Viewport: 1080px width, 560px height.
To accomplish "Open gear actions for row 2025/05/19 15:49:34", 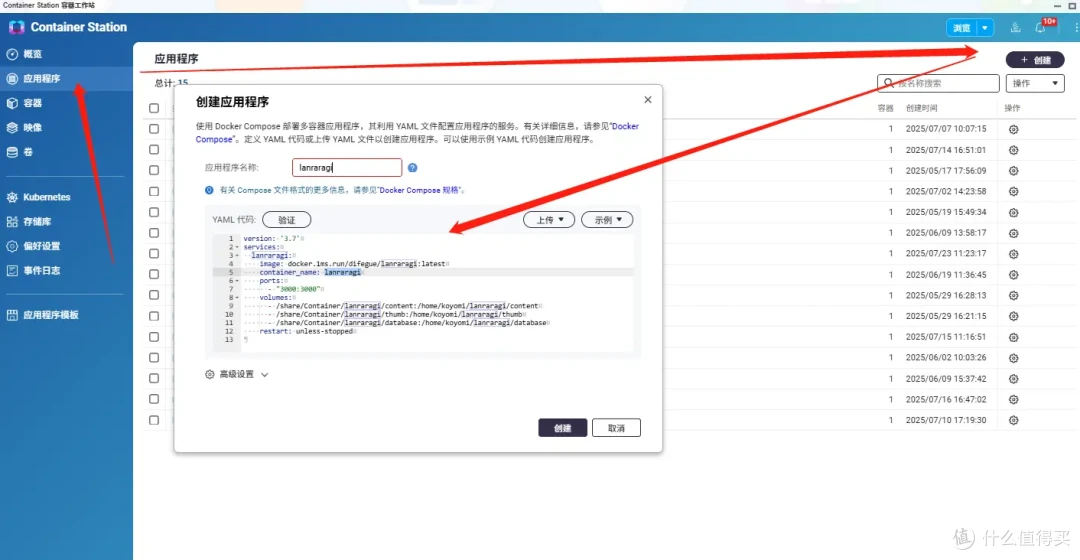I will (x=1014, y=213).
